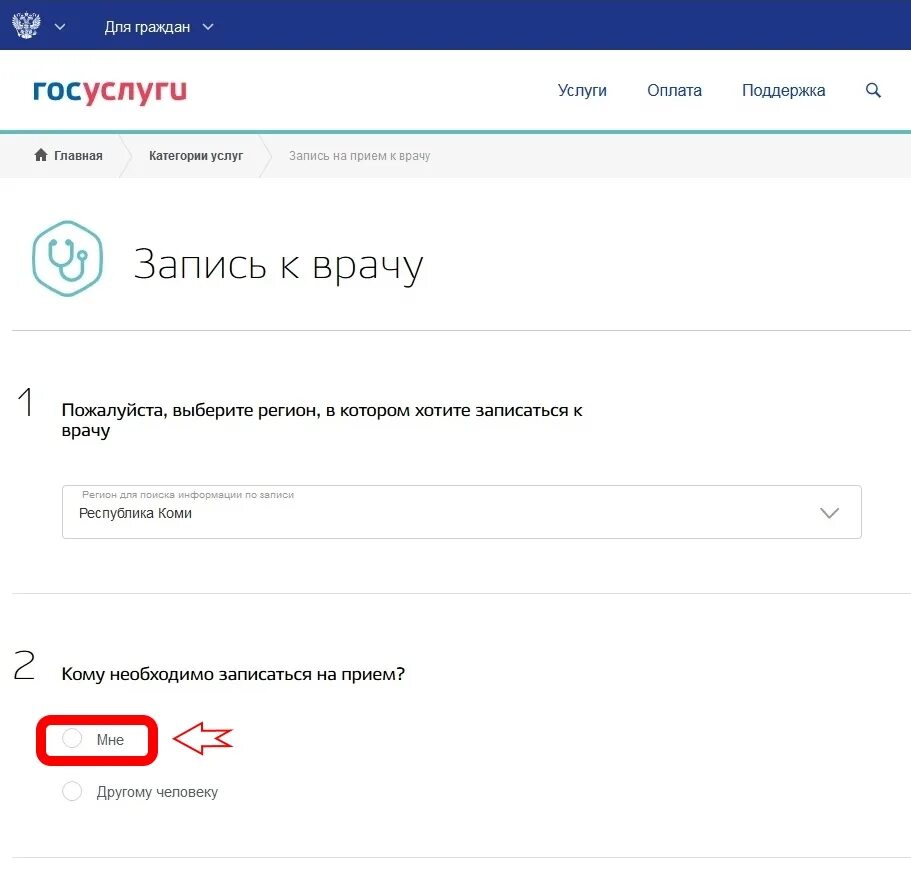This screenshot has height=886, width=911.
Task: Go to Главная breadcrumb link
Action: [x=78, y=156]
